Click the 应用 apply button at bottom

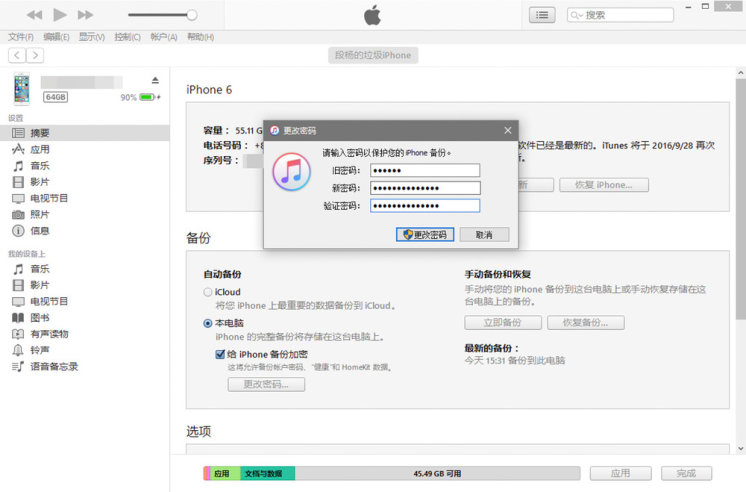(621, 473)
